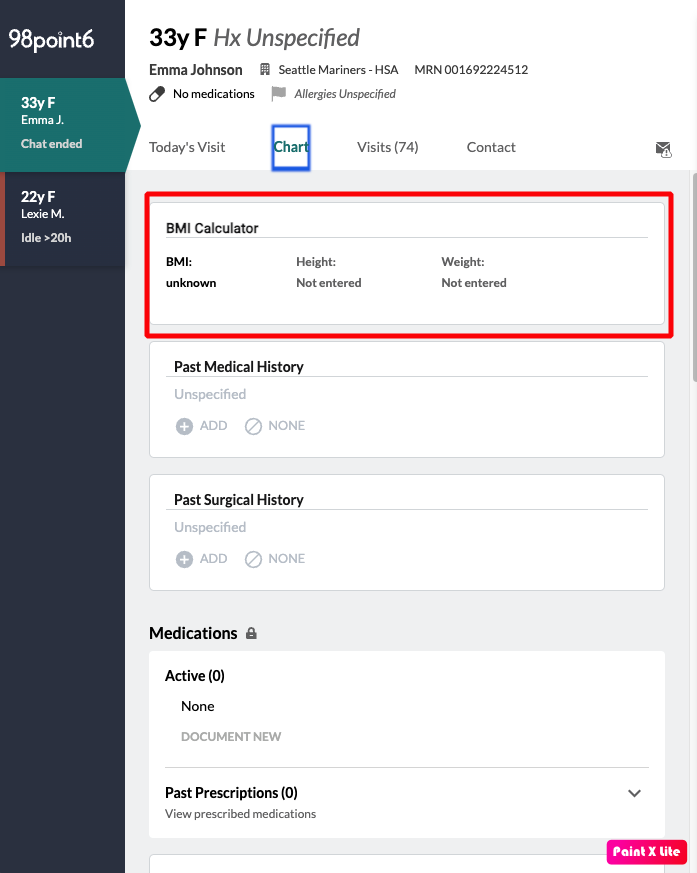
Task: Click the building icon beside Seattle Mariners
Action: (265, 70)
